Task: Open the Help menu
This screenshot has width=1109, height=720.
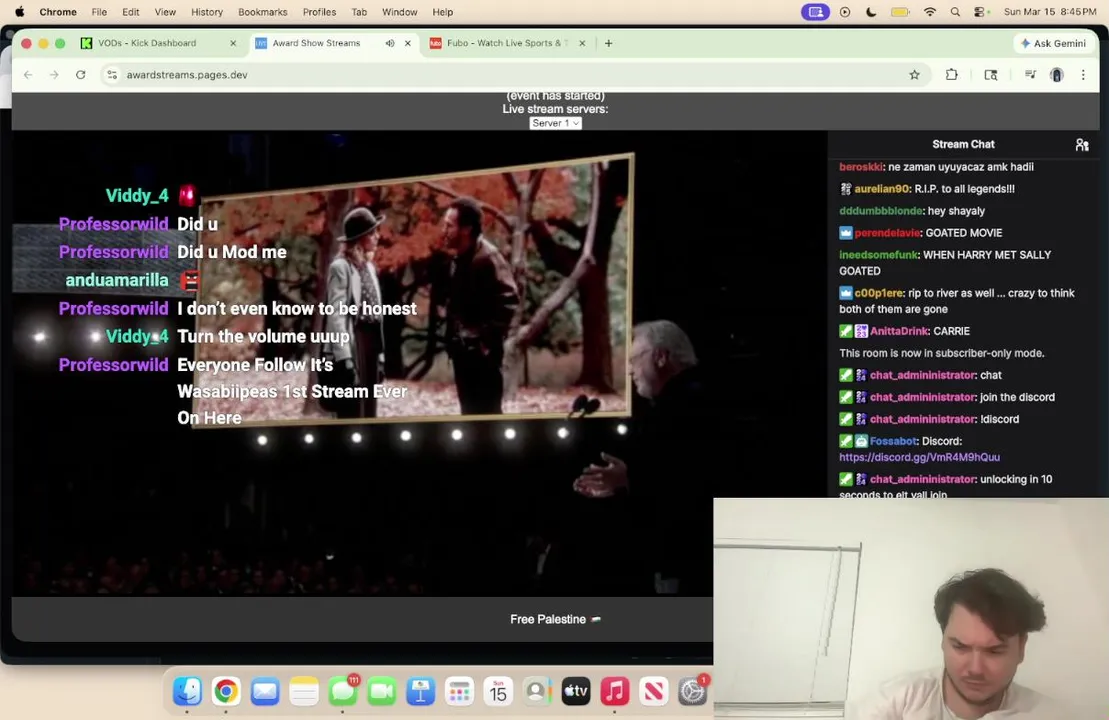Action: coord(443,12)
